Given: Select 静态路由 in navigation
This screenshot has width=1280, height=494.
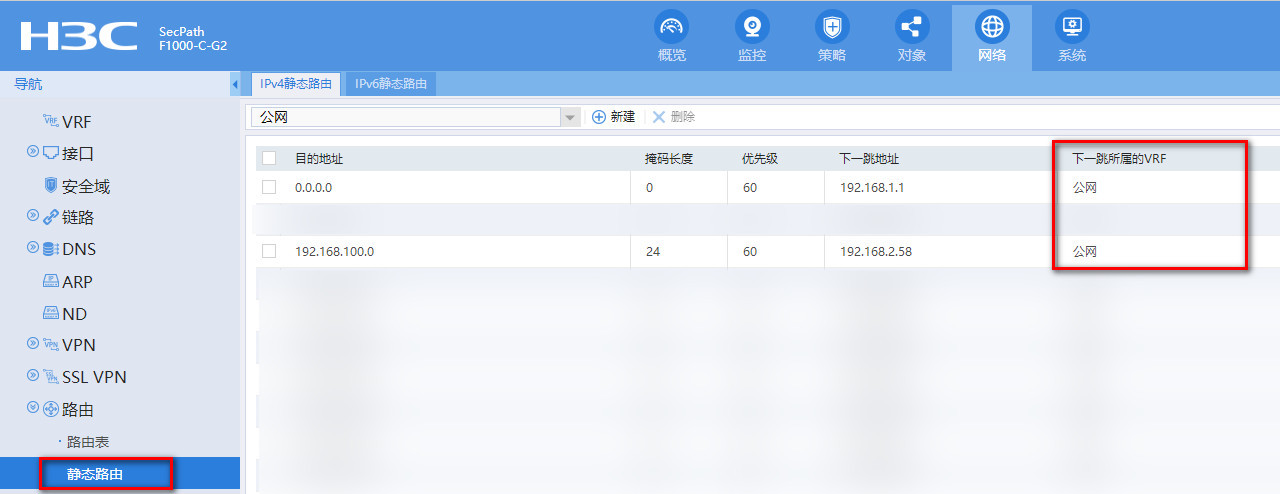Looking at the screenshot, I should coord(95,474).
